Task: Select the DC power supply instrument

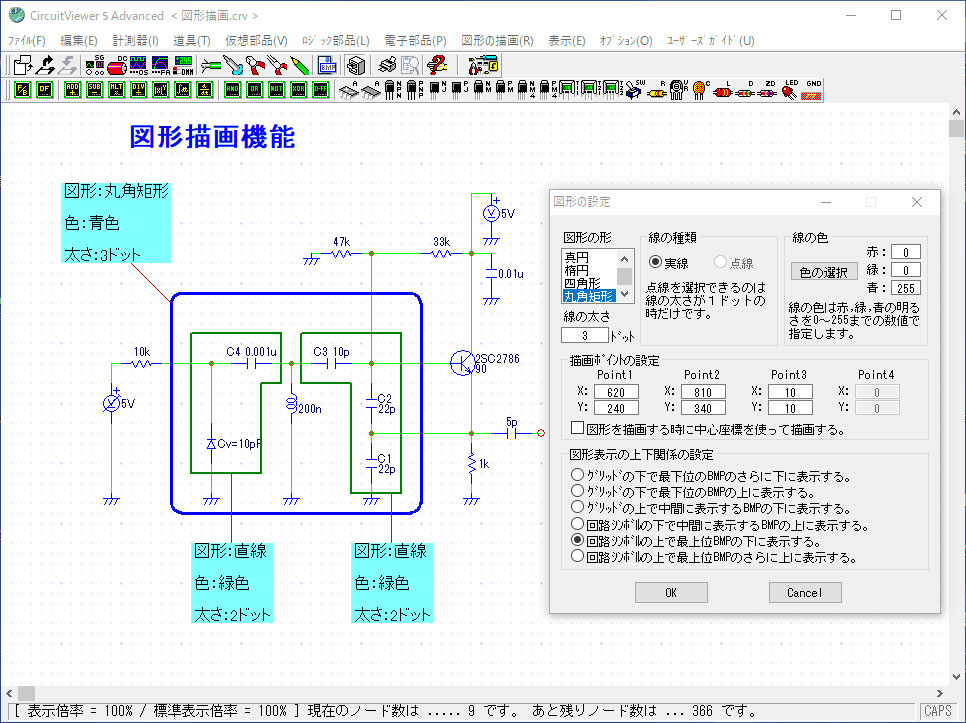Action: 117,65
